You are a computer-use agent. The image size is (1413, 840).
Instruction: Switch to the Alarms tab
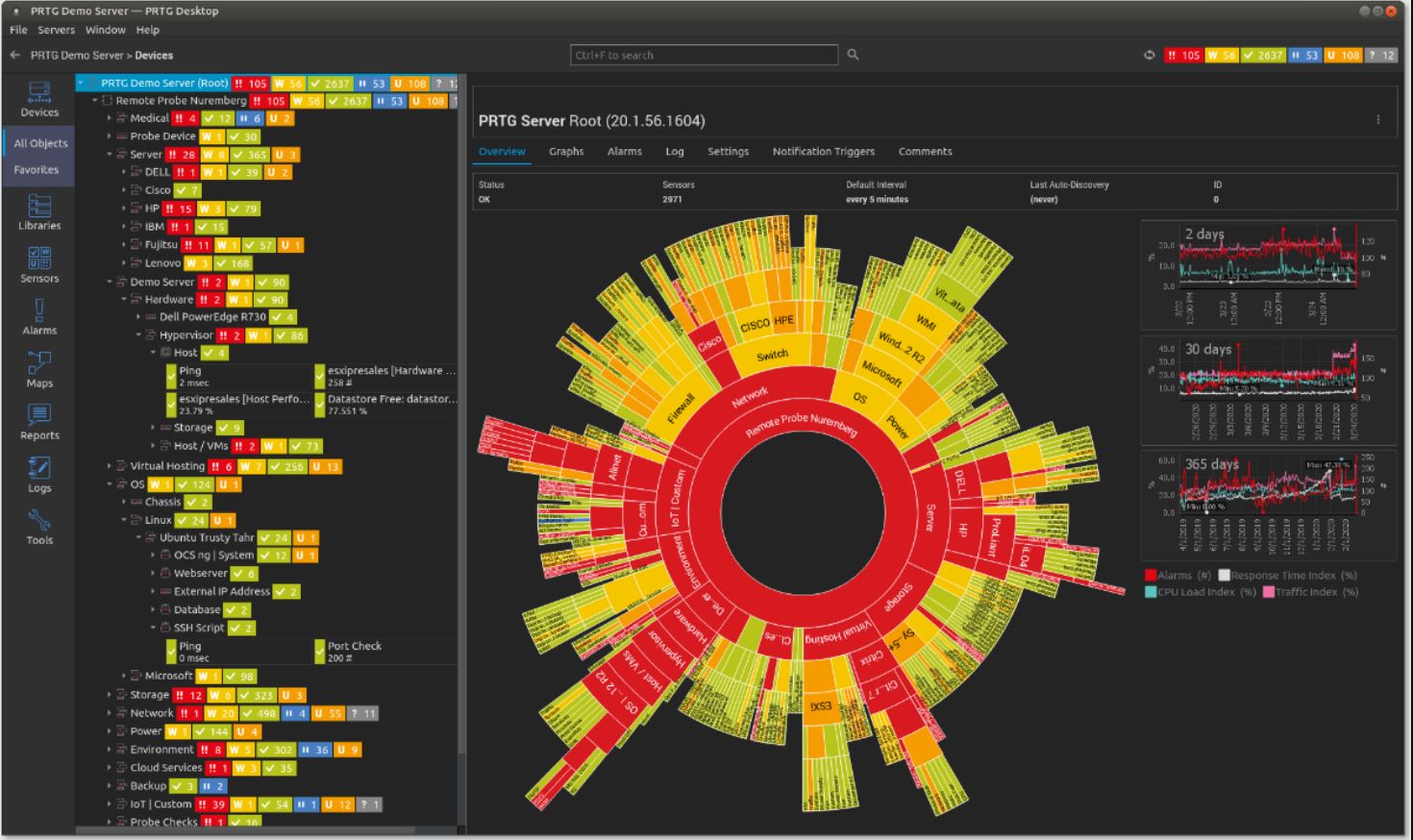[624, 152]
